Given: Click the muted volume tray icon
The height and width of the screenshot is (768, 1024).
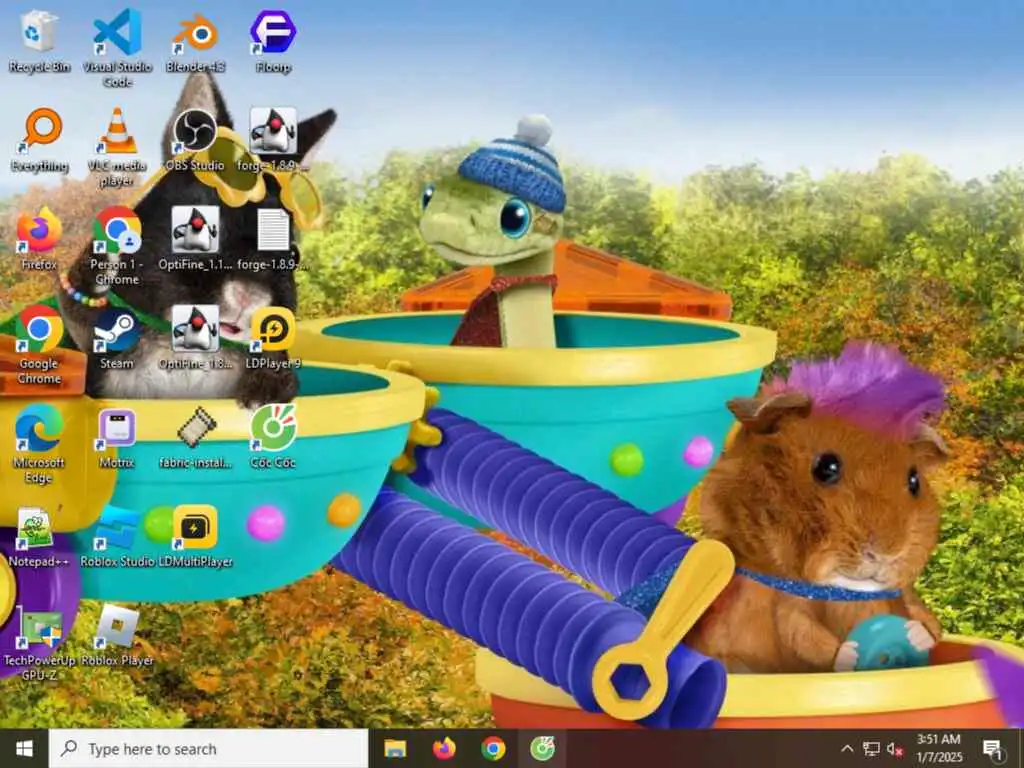Looking at the screenshot, I should 895,750.
